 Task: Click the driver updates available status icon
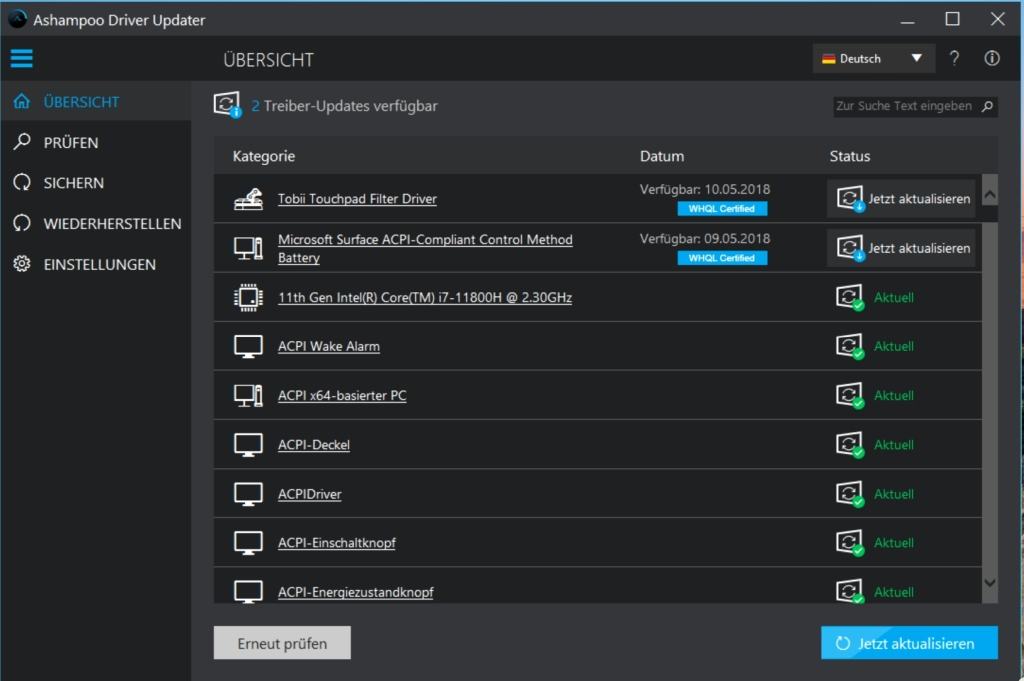[228, 105]
